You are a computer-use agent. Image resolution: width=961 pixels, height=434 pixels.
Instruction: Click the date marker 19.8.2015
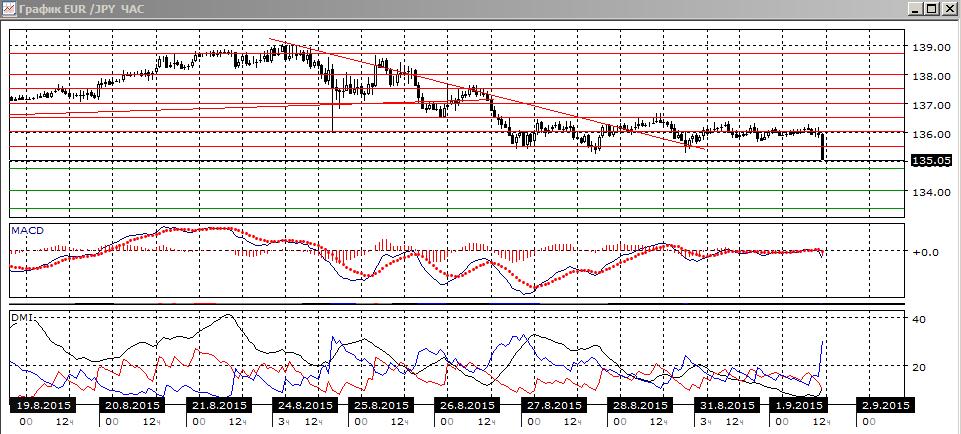[44, 406]
